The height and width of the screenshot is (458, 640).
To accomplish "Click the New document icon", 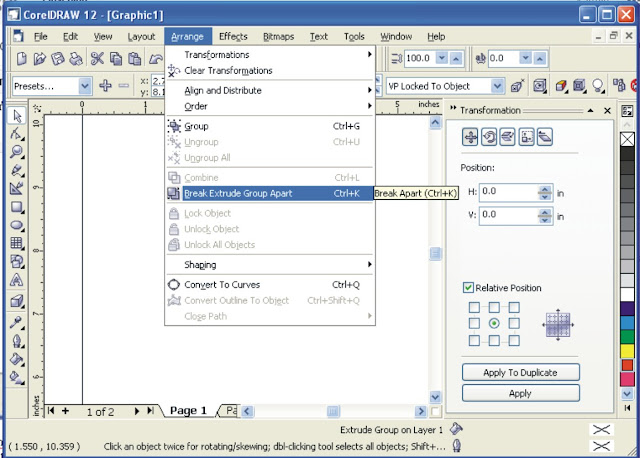I will [x=22, y=58].
